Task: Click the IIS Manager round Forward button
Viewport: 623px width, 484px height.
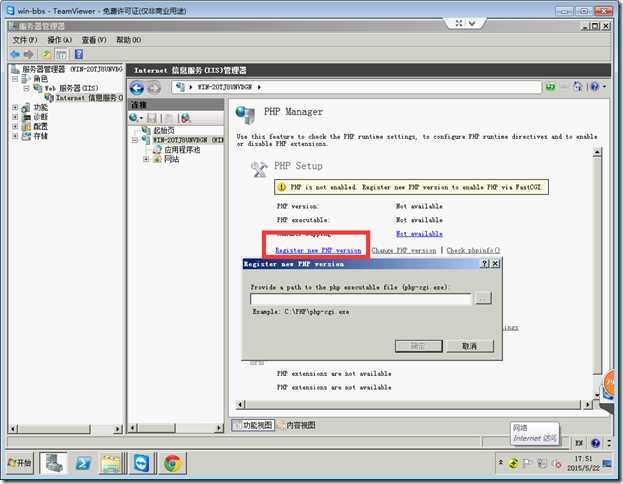Action: click(154, 87)
